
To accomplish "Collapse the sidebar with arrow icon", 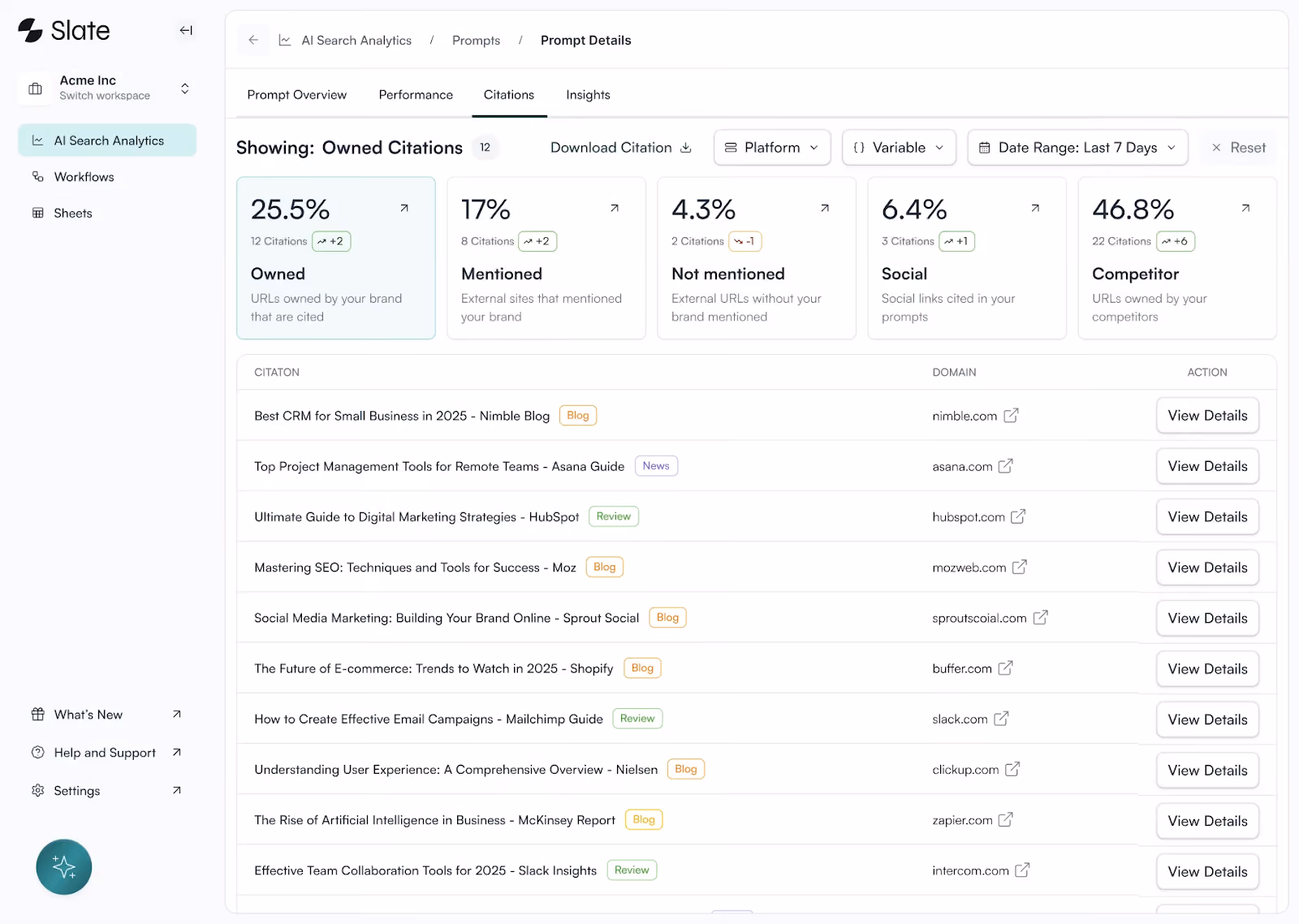I will 186,31.
